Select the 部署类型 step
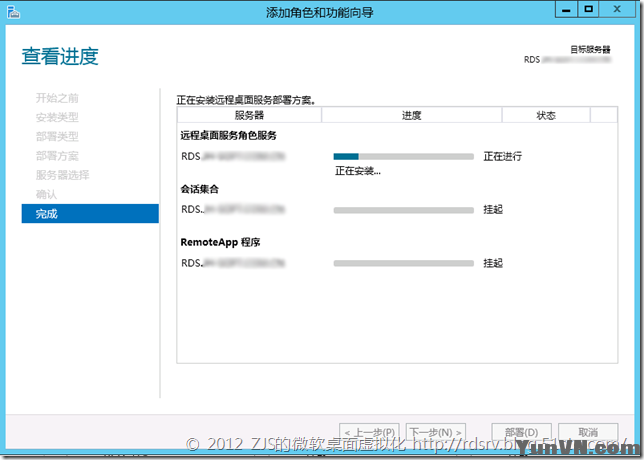 click(57, 136)
